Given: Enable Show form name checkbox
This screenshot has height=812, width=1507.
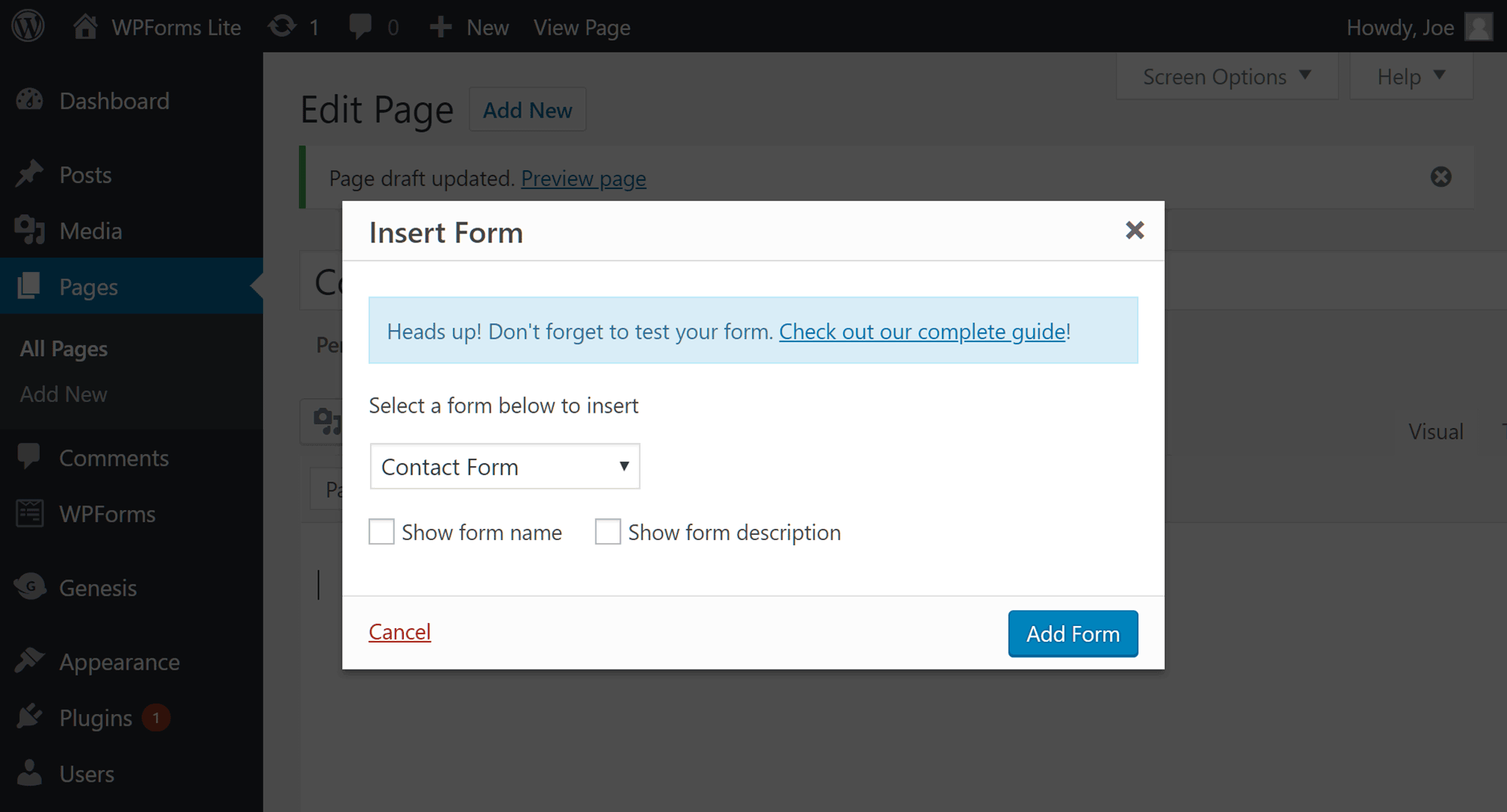Looking at the screenshot, I should pos(381,532).
